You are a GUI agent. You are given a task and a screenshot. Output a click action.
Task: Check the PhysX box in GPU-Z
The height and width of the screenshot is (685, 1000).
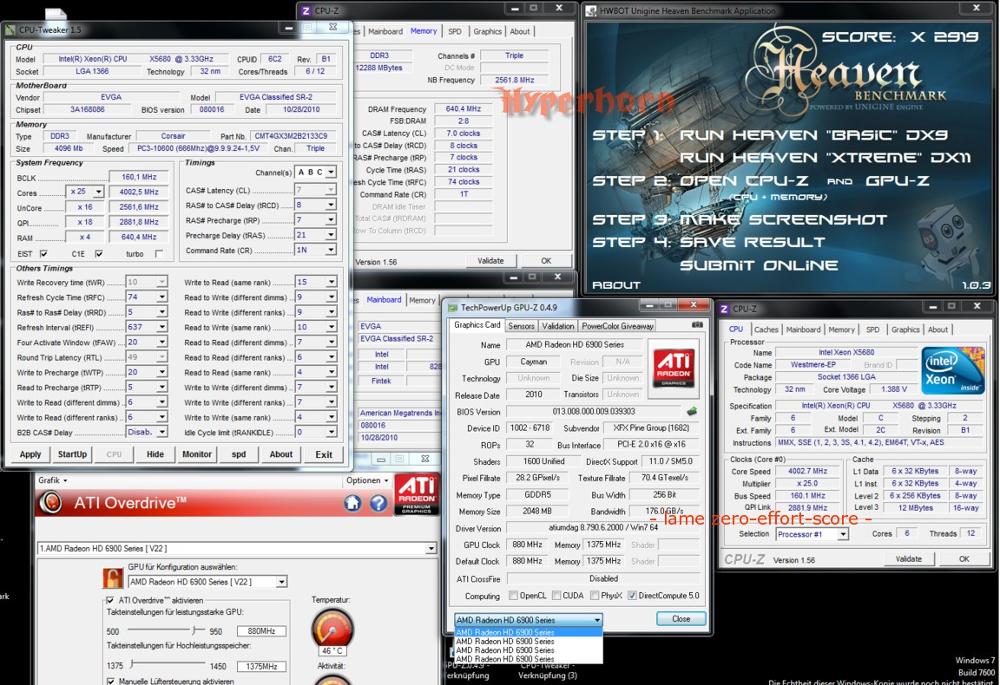pyautogui.click(x=594, y=596)
